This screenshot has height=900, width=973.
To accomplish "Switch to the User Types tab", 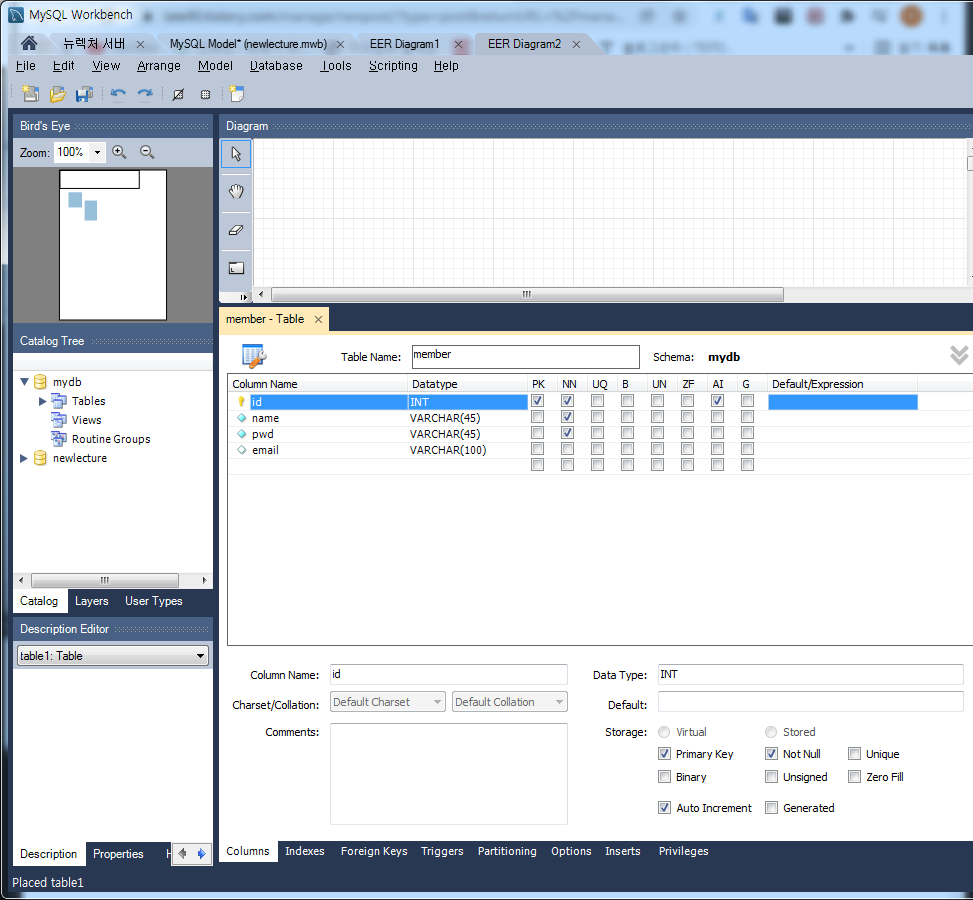I will pyautogui.click(x=154, y=601).
